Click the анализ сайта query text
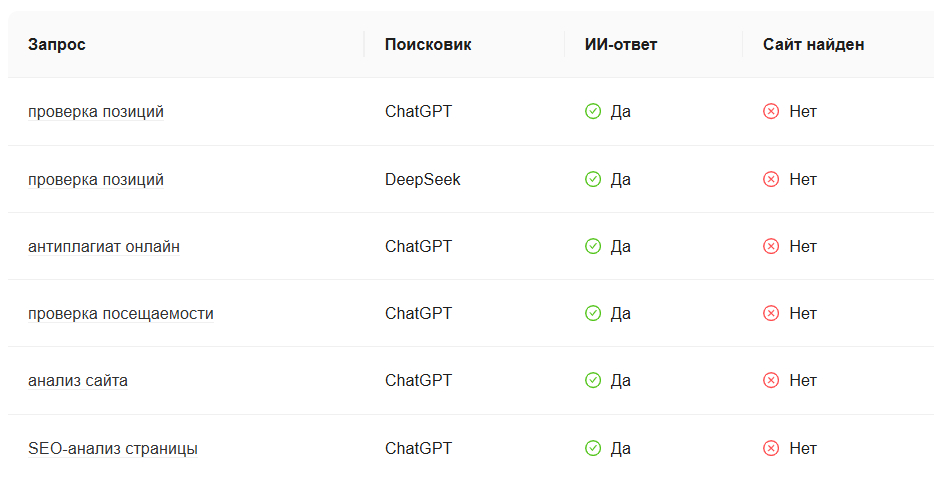934x480 pixels. (78, 381)
